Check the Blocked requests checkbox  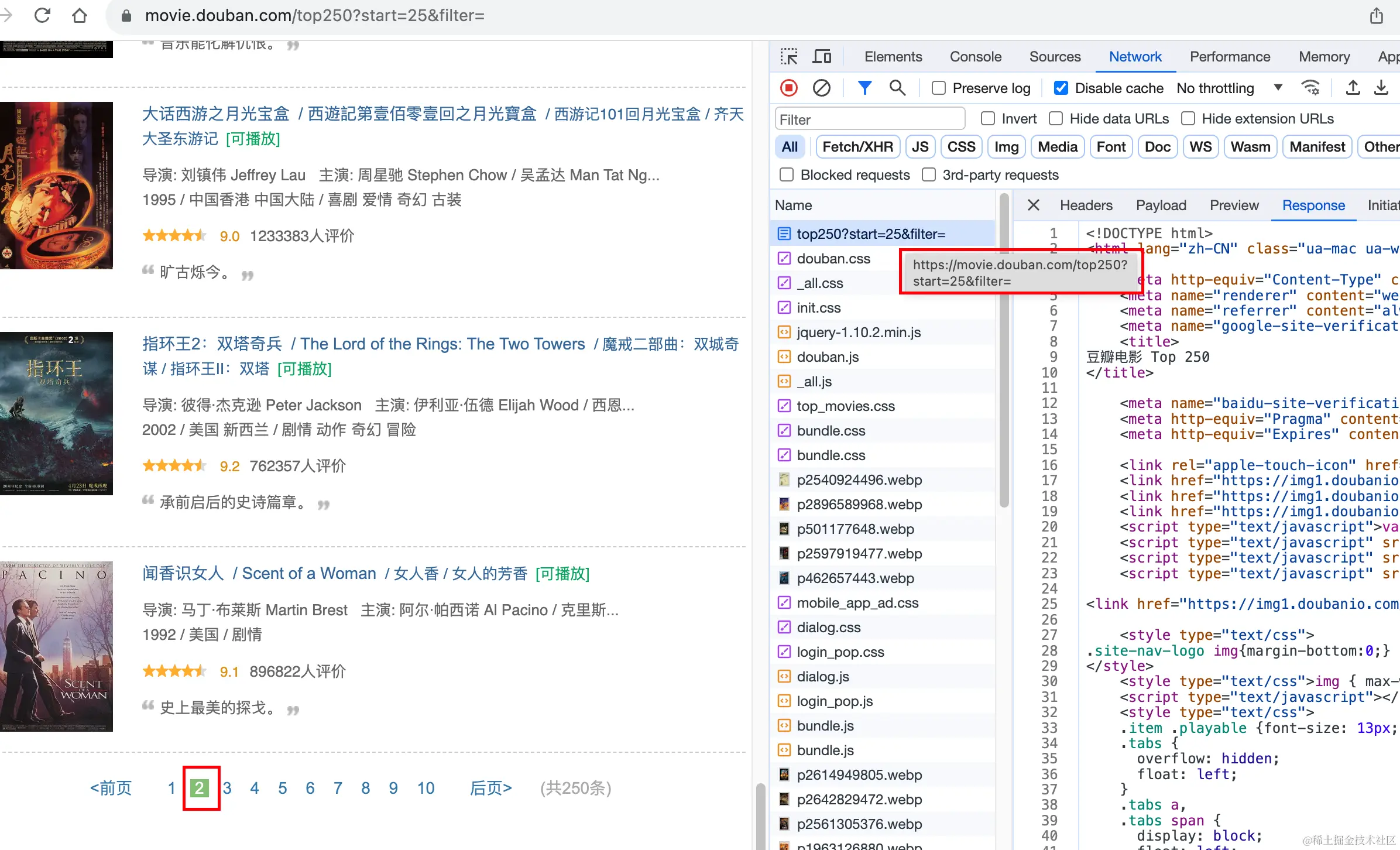click(787, 175)
